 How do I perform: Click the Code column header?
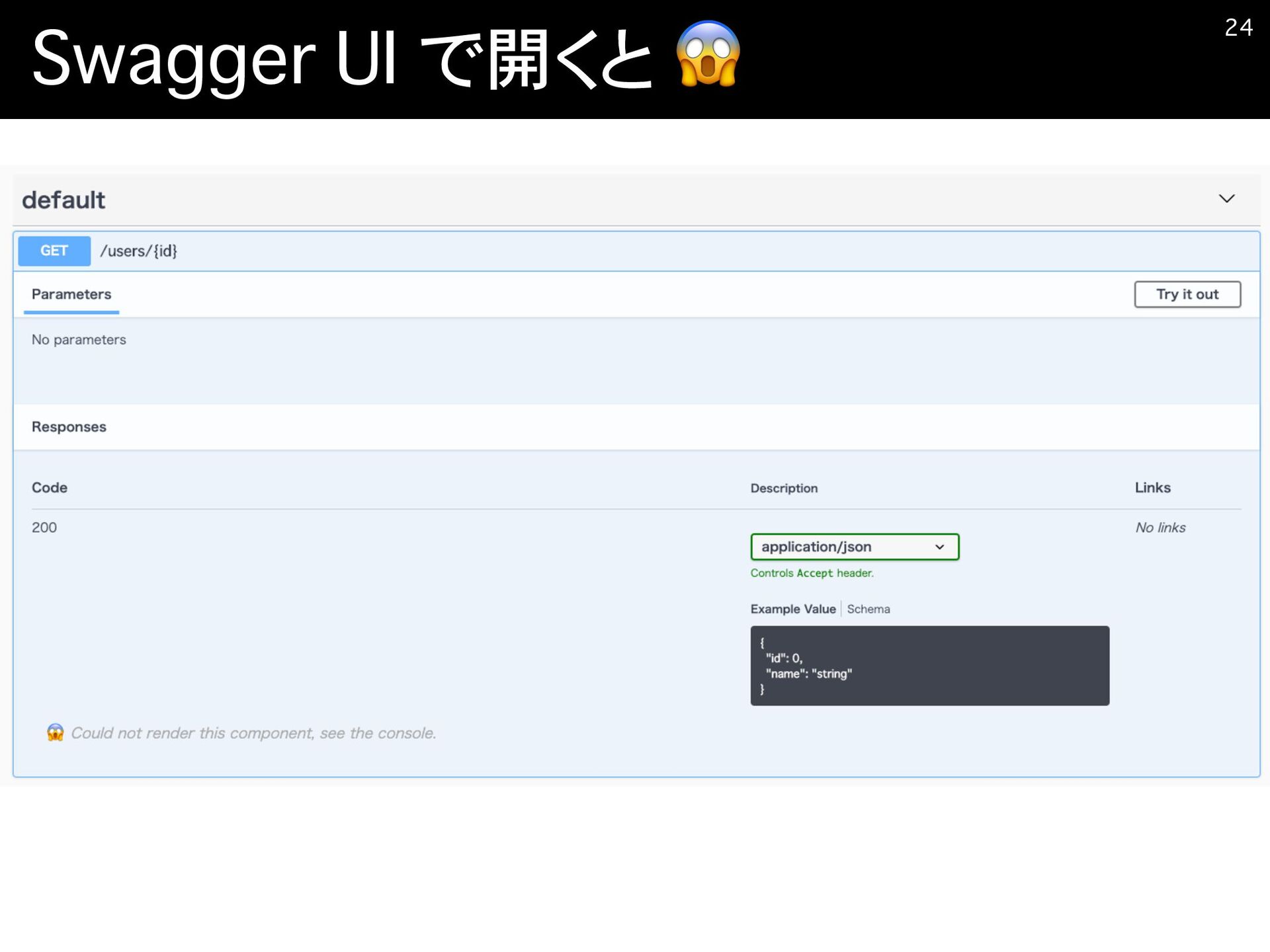(50, 487)
